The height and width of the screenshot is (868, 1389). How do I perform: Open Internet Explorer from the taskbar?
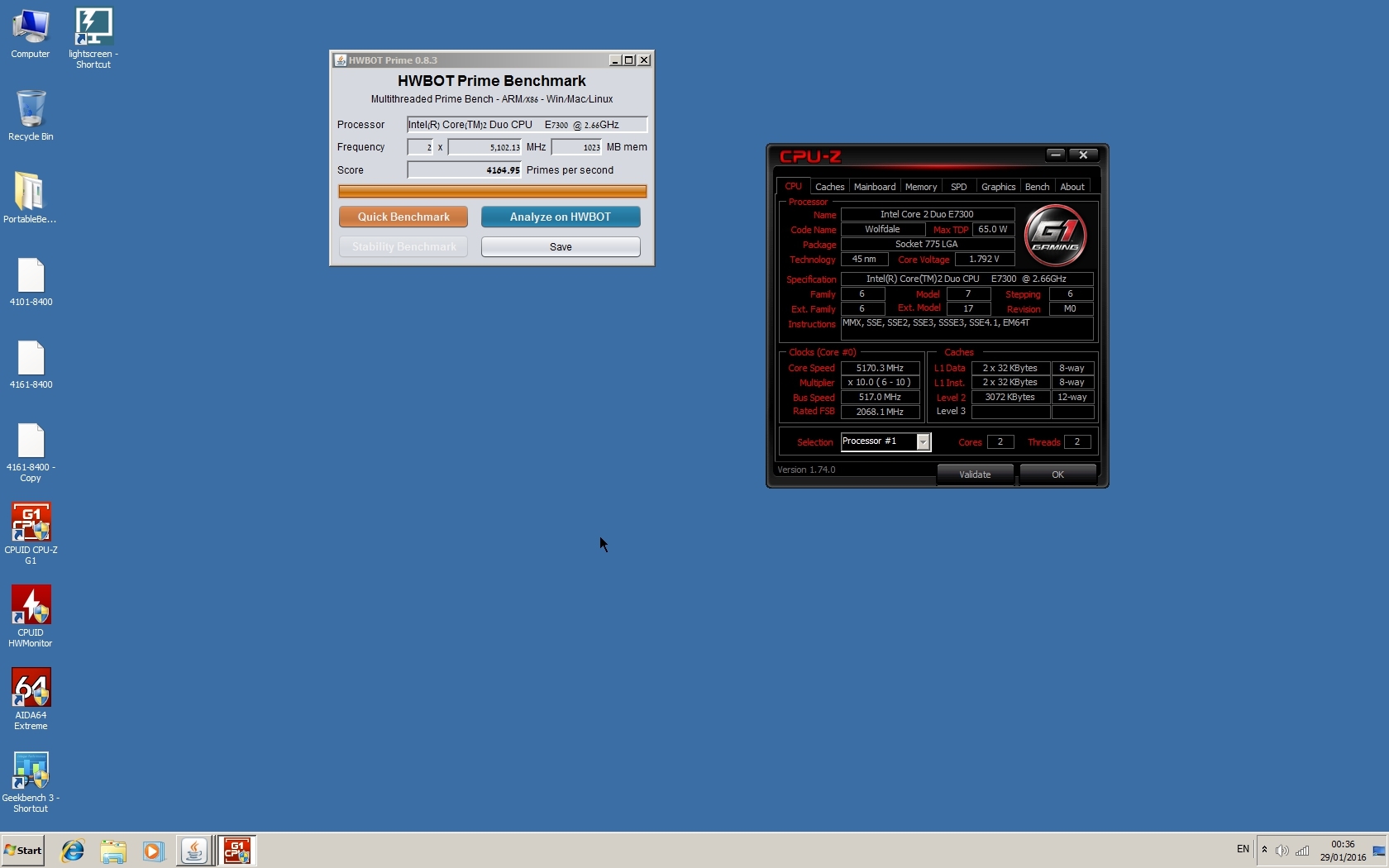point(73,851)
